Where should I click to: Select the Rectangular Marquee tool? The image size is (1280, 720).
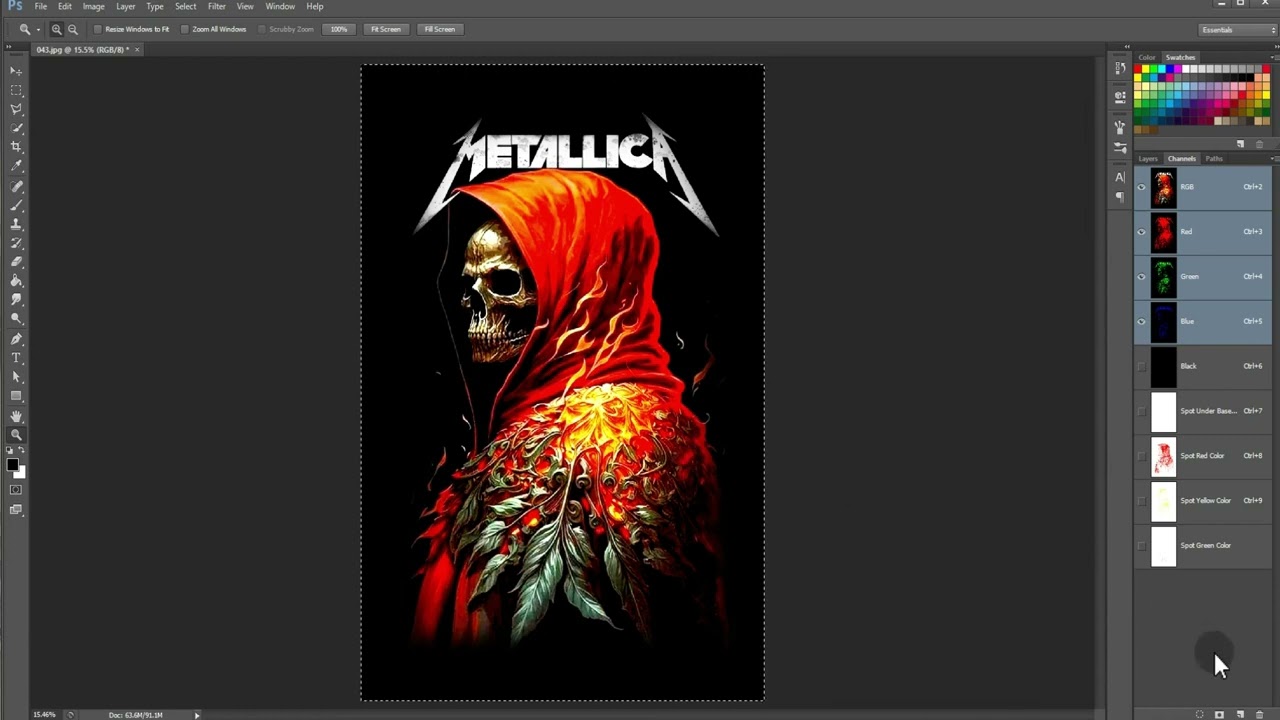coord(16,90)
